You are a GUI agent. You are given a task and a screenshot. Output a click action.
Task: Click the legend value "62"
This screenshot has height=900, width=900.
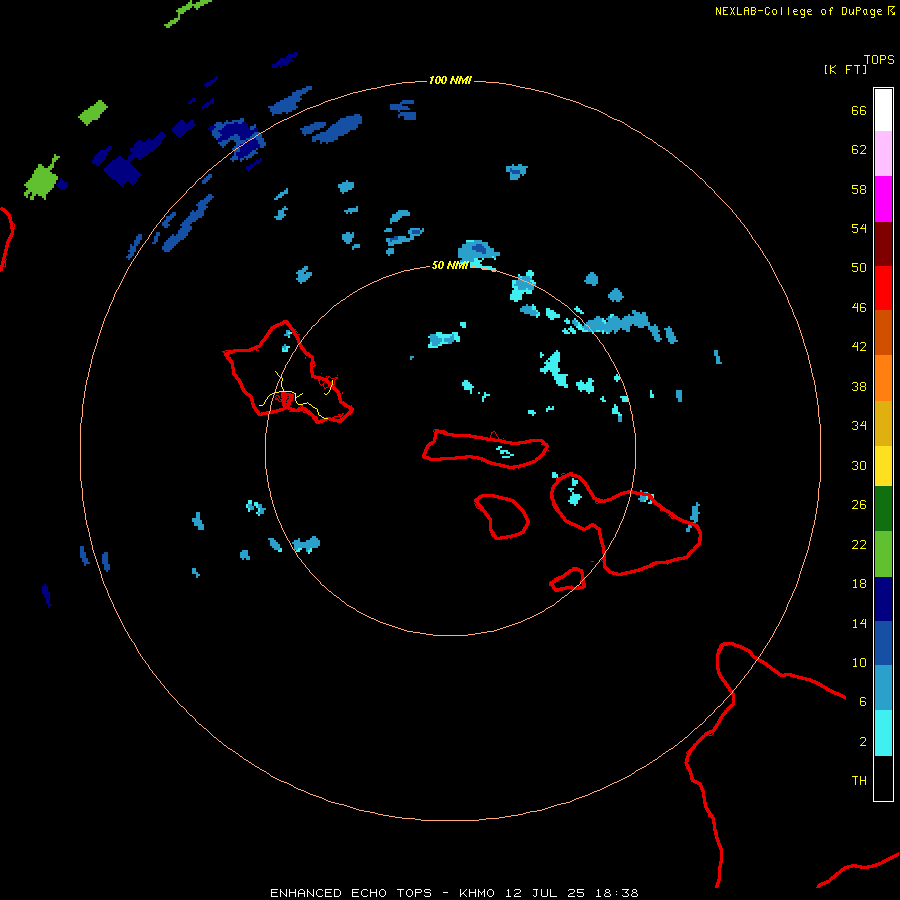[x=859, y=150]
